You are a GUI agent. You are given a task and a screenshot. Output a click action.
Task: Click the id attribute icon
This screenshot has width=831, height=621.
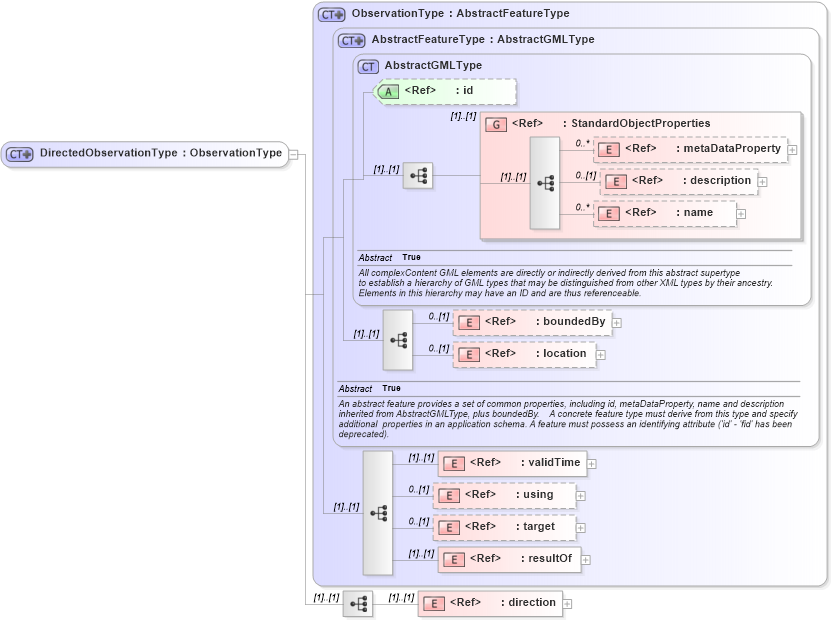(392, 91)
